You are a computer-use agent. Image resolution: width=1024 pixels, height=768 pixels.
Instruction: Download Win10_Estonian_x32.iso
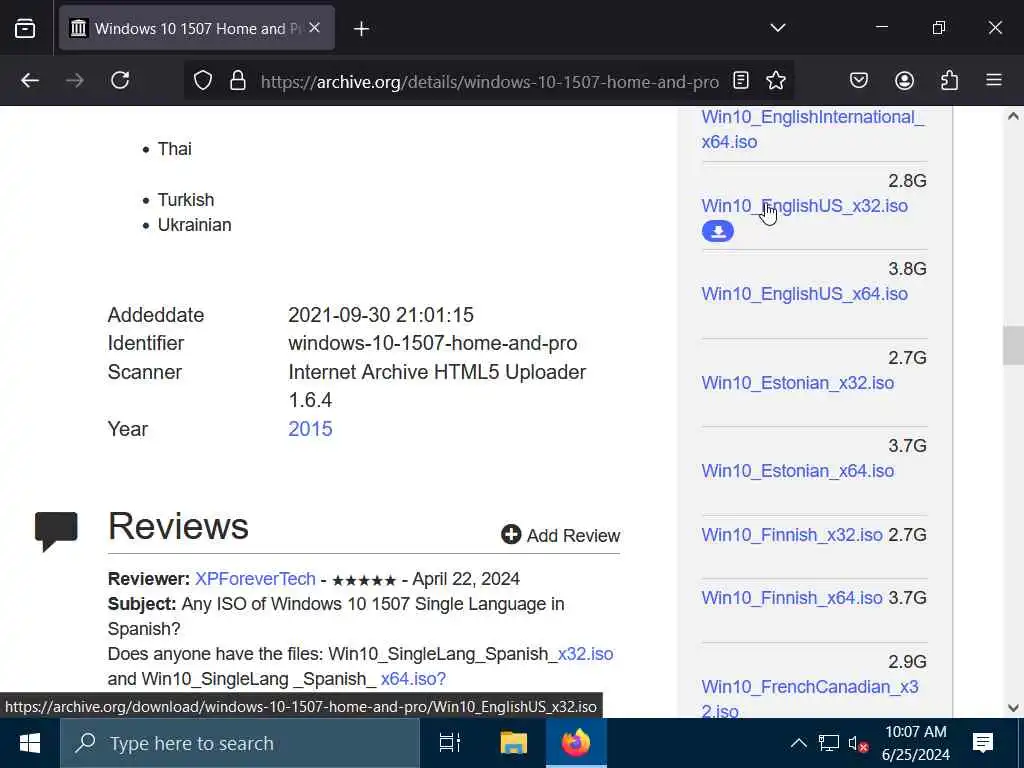point(797,383)
